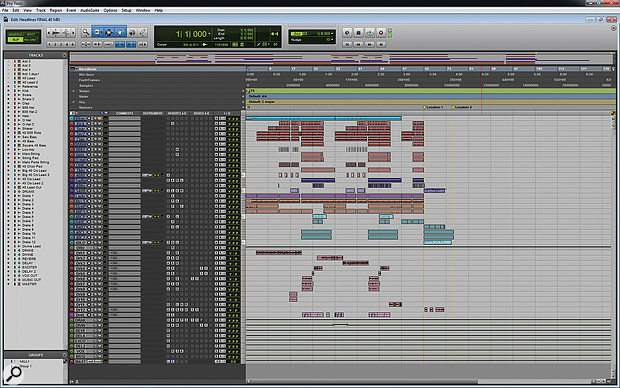Image resolution: width=620 pixels, height=388 pixels.
Task: Select the Scrubber speaker tool
Action: click(x=132, y=32)
